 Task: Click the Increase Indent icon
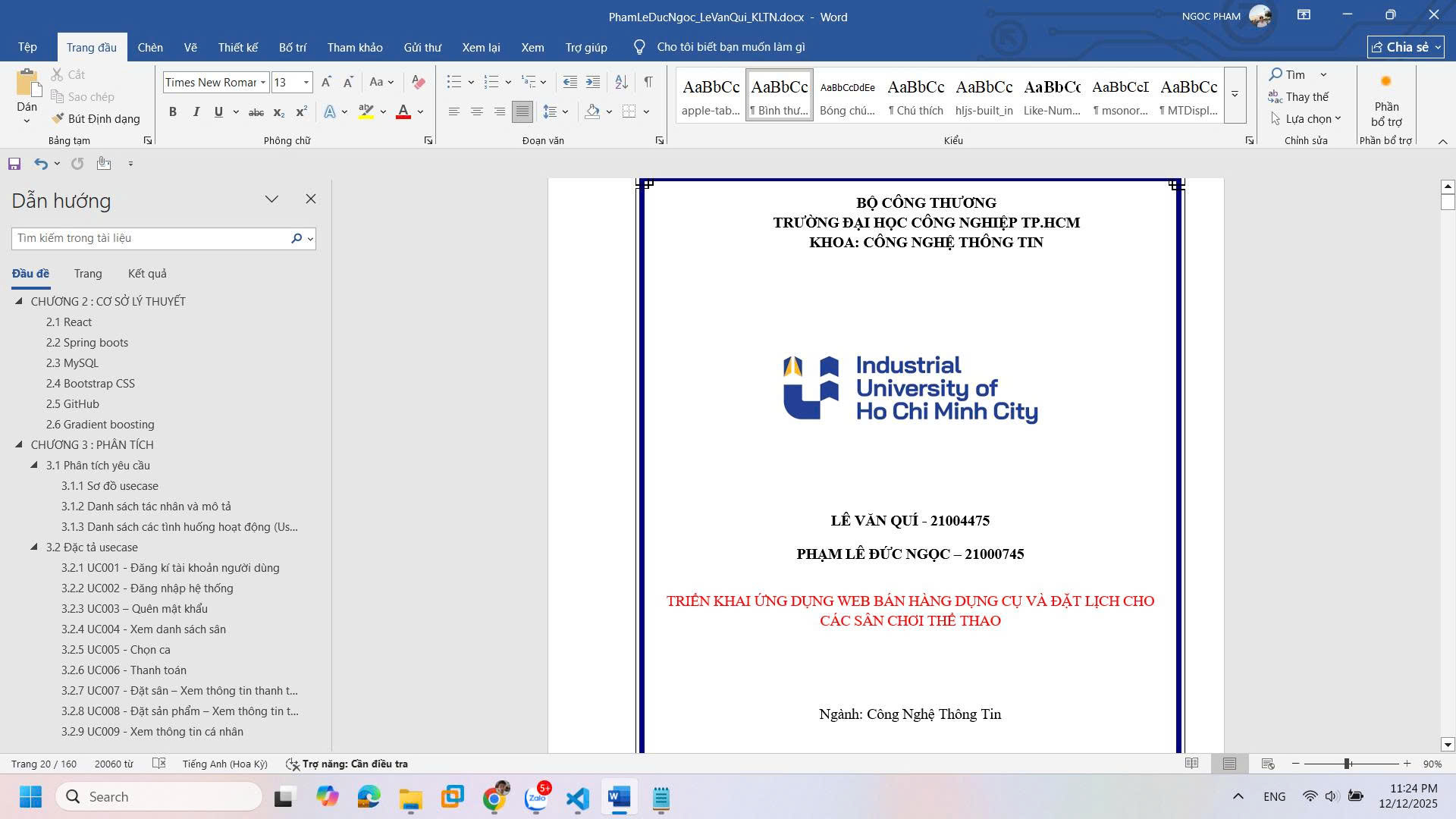tap(593, 82)
